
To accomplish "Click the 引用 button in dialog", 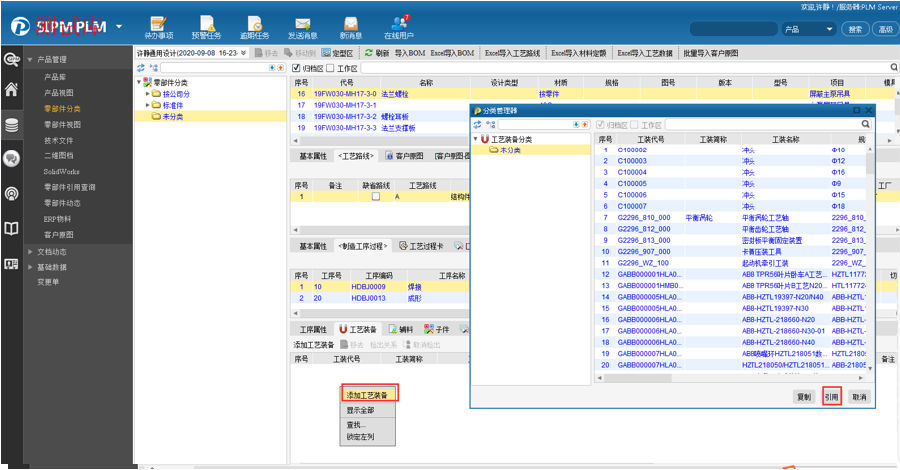I will [831, 397].
